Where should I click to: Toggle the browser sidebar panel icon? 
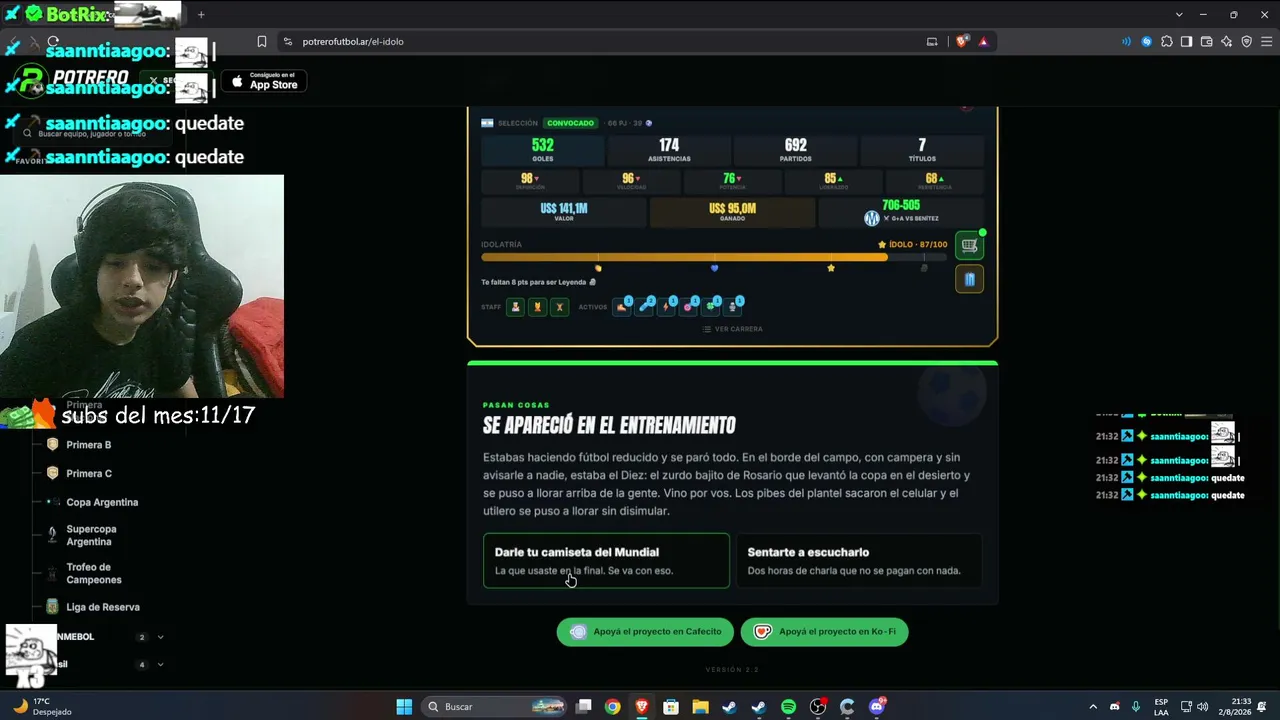1186,41
